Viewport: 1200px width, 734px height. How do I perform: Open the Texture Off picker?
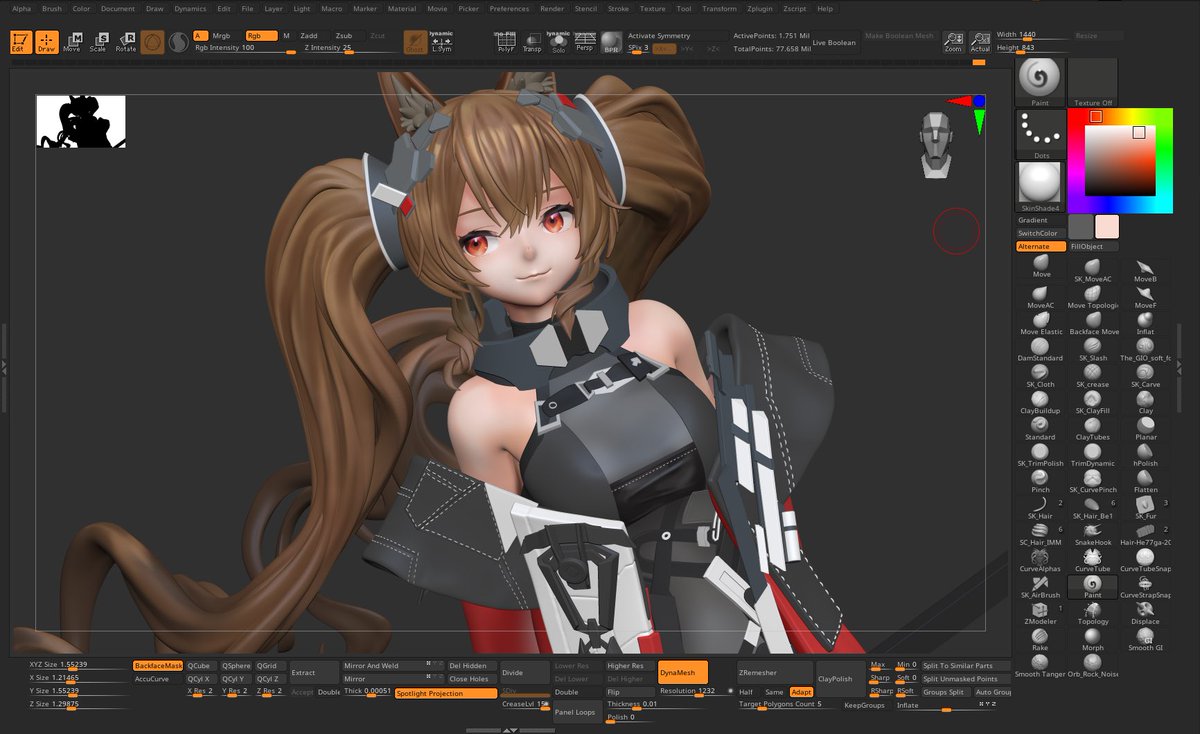click(1093, 82)
